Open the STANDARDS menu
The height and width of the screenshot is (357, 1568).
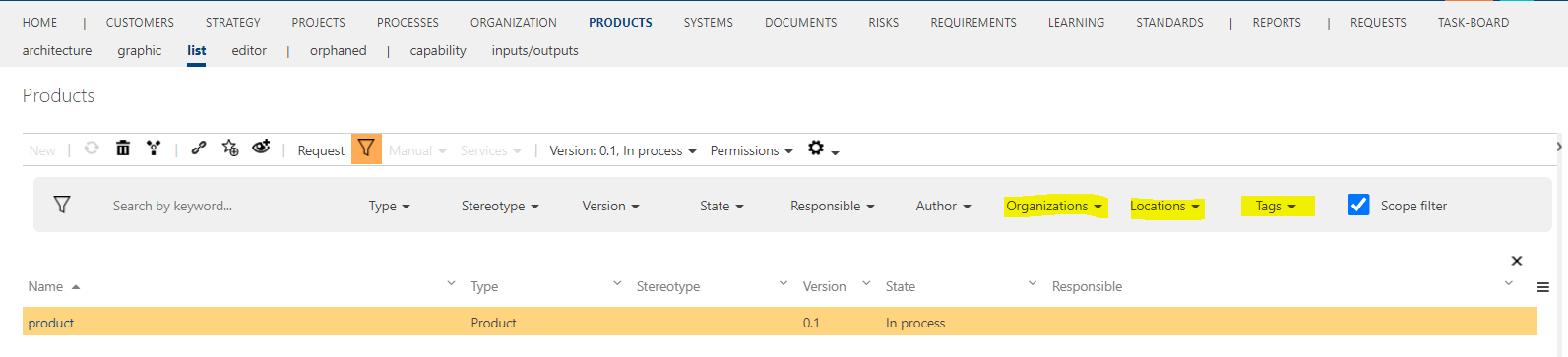pyautogui.click(x=1169, y=22)
